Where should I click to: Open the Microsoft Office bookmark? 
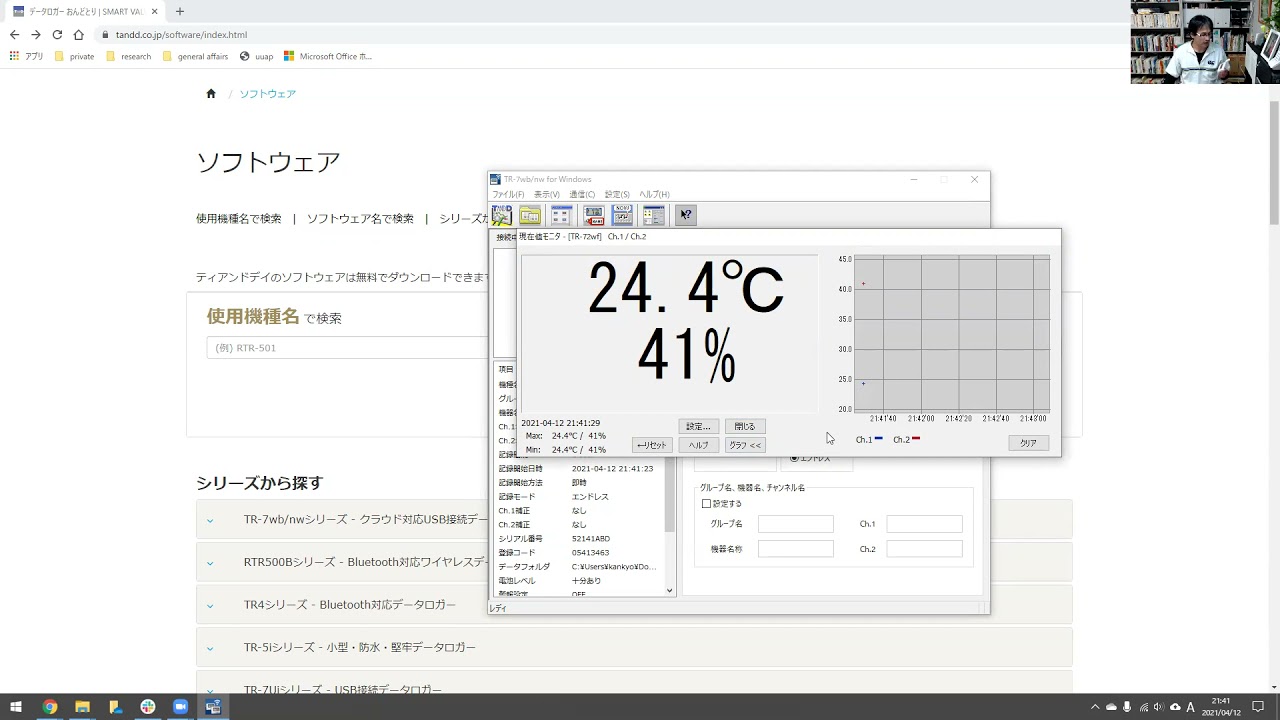328,56
